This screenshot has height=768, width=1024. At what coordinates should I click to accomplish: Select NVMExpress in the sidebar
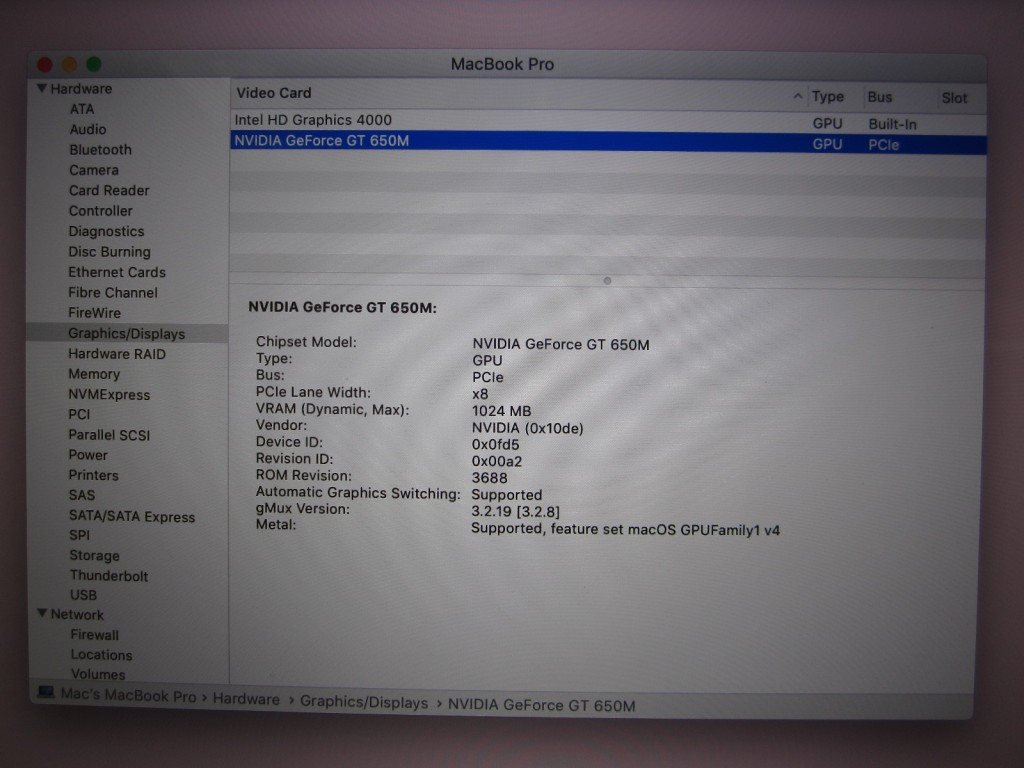(109, 394)
